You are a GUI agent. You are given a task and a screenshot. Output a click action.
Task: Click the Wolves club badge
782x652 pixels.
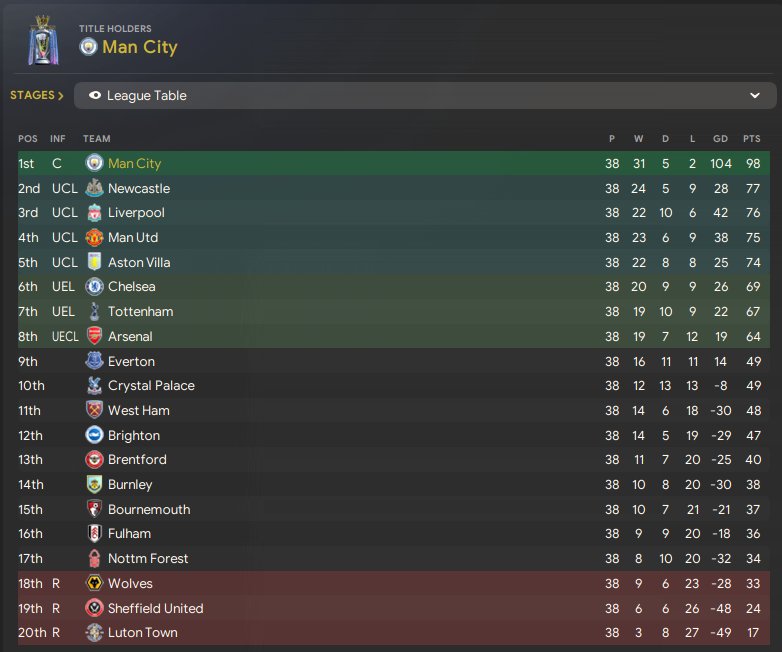coord(94,583)
